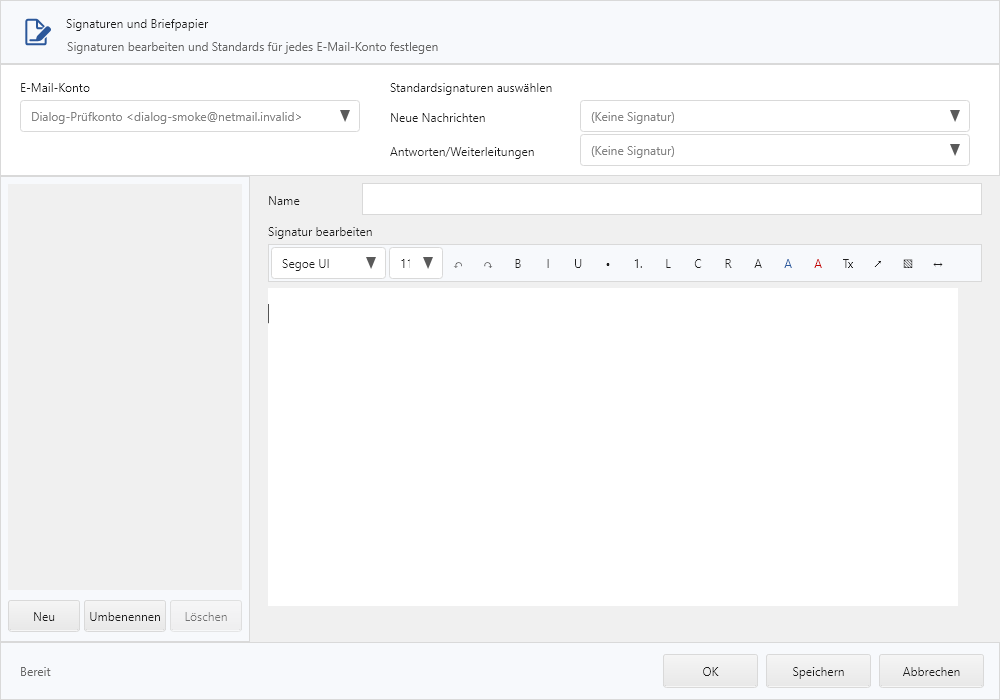This screenshot has height=700, width=1000.
Task: Click the red A color button
Action: (818, 264)
